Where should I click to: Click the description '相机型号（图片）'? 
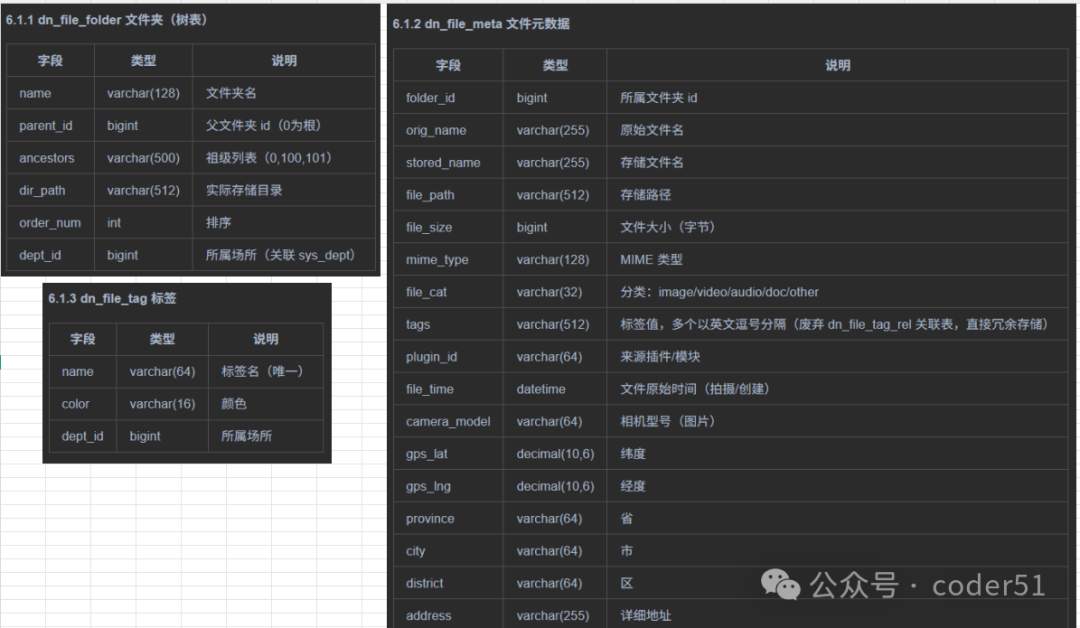tap(667, 421)
